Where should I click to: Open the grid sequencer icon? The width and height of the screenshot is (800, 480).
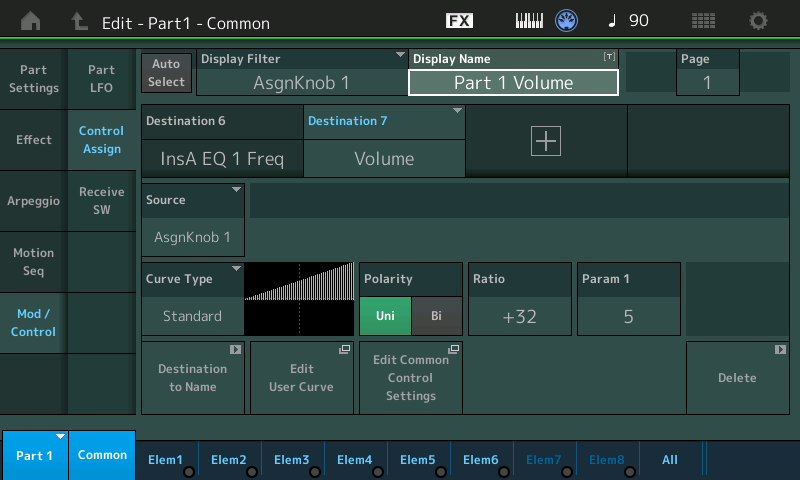703,21
